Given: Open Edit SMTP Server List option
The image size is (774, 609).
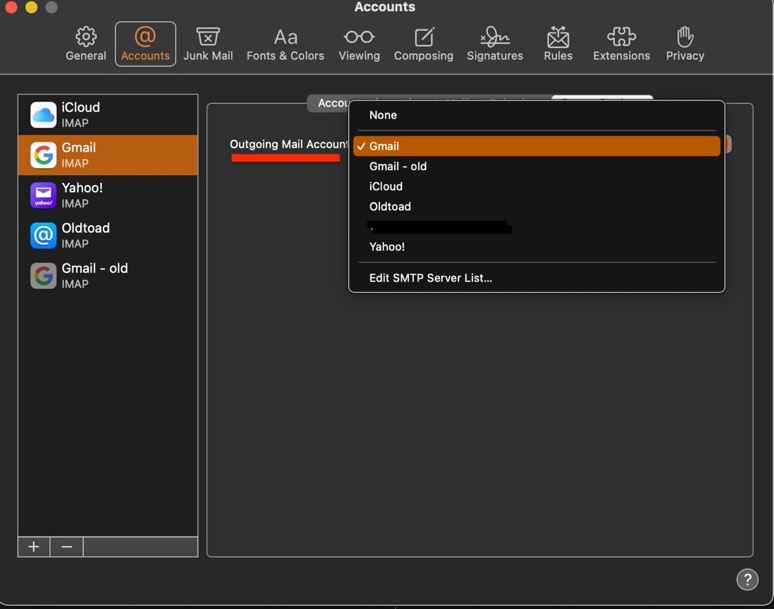Looking at the screenshot, I should click(x=537, y=278).
